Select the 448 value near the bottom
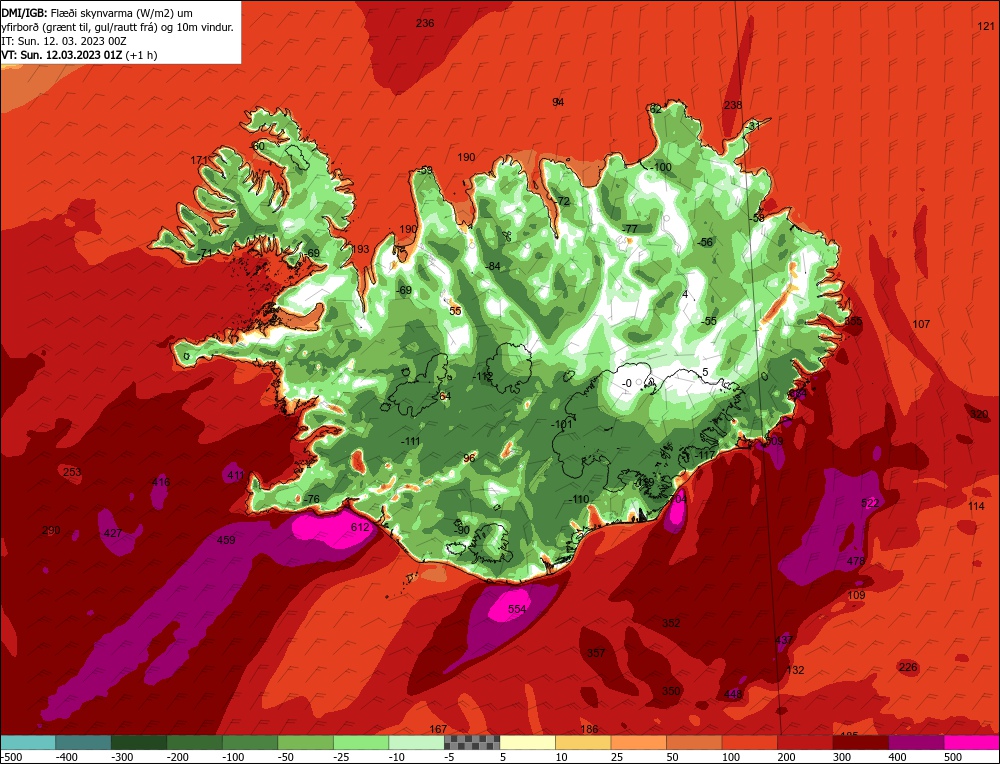 tap(733, 694)
